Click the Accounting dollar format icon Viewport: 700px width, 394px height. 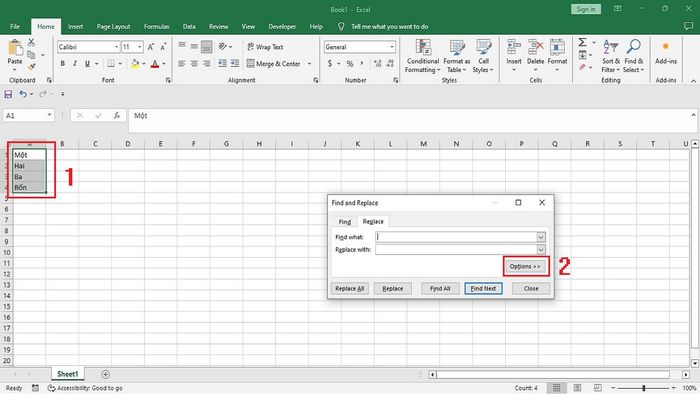click(x=330, y=64)
